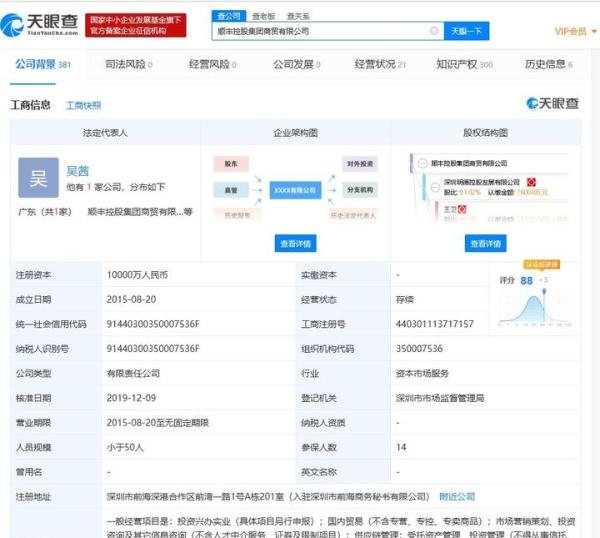Click 王卫 shareholder name
Viewport: 600px width, 538px height.
450,209
